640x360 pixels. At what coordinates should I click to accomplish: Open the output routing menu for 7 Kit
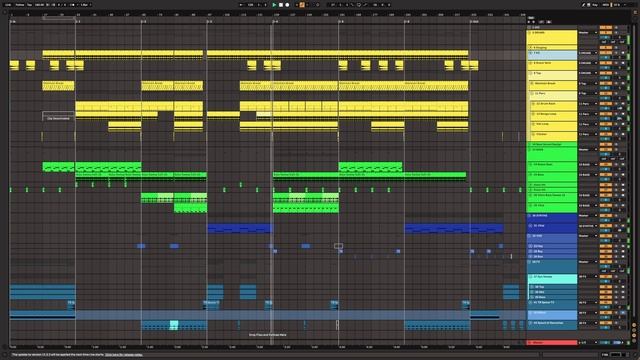[588, 53]
